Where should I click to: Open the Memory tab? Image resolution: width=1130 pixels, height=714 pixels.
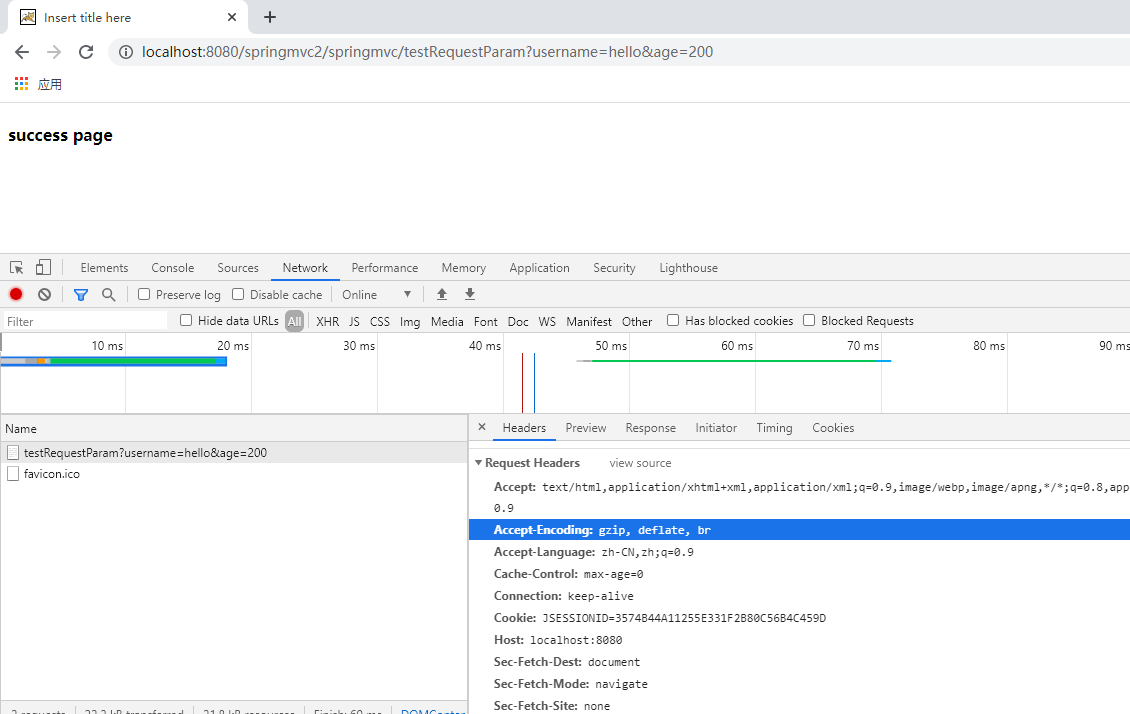pos(463,267)
